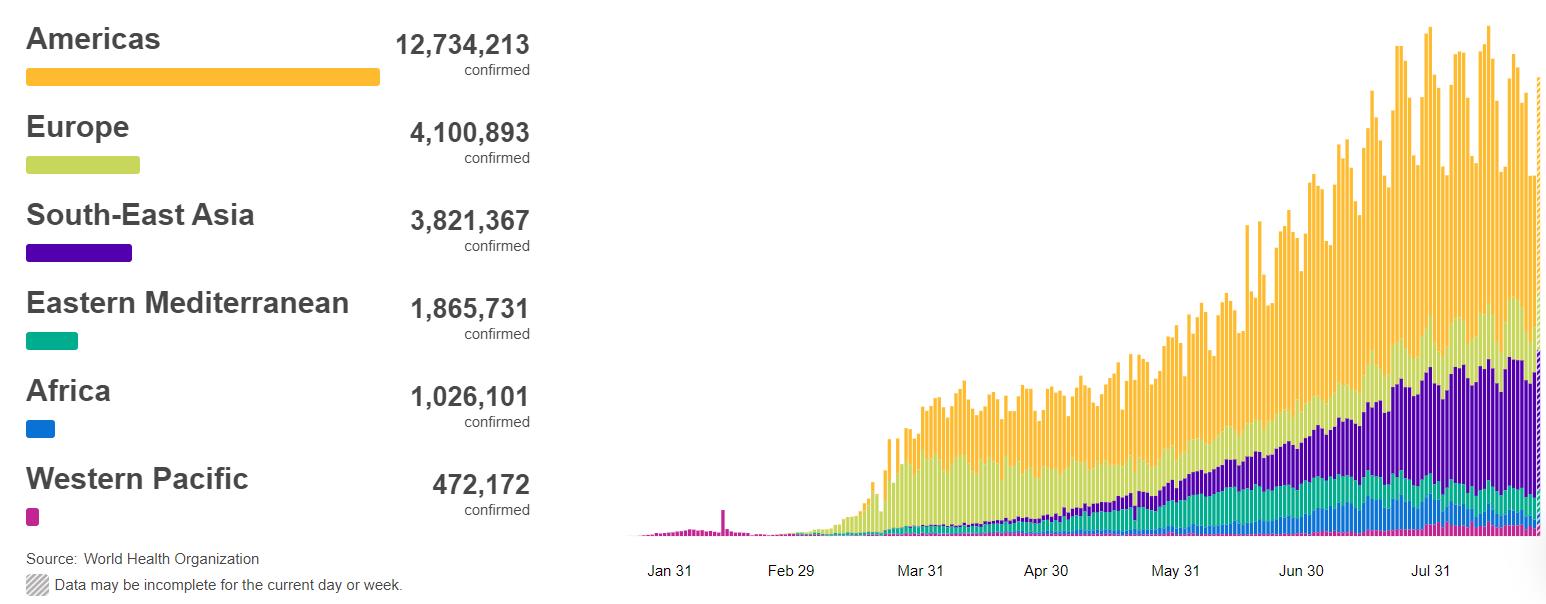Select the Africa region heading
The image size is (1546, 604).
[68, 391]
